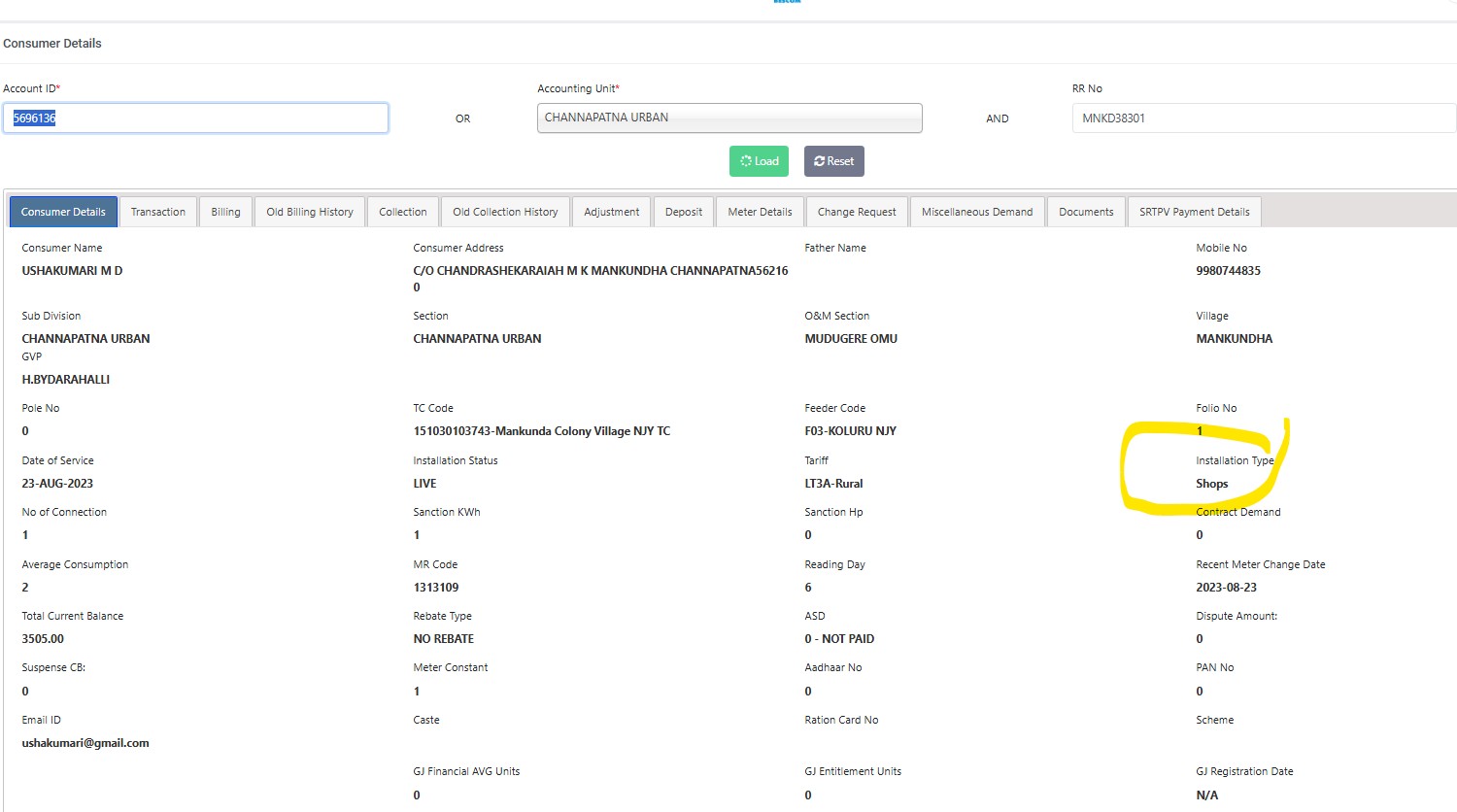This screenshot has width=1457, height=812.
Task: Click tariff value LT3A-Rural
Action: (x=833, y=484)
